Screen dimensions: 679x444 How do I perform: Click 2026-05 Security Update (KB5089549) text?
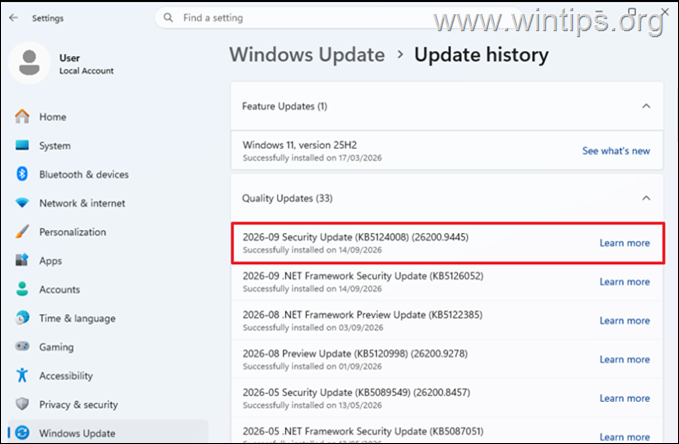click(356, 392)
